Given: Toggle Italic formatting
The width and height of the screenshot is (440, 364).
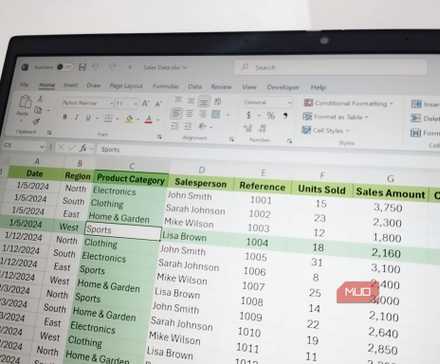Looking at the screenshot, I should click(77, 117).
